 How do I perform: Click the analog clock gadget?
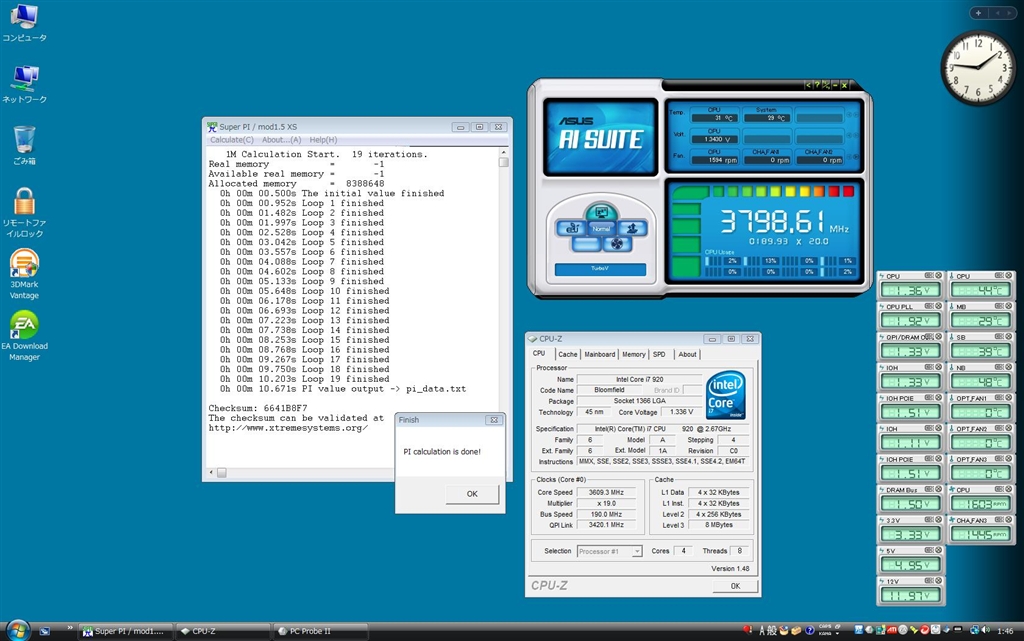point(978,68)
